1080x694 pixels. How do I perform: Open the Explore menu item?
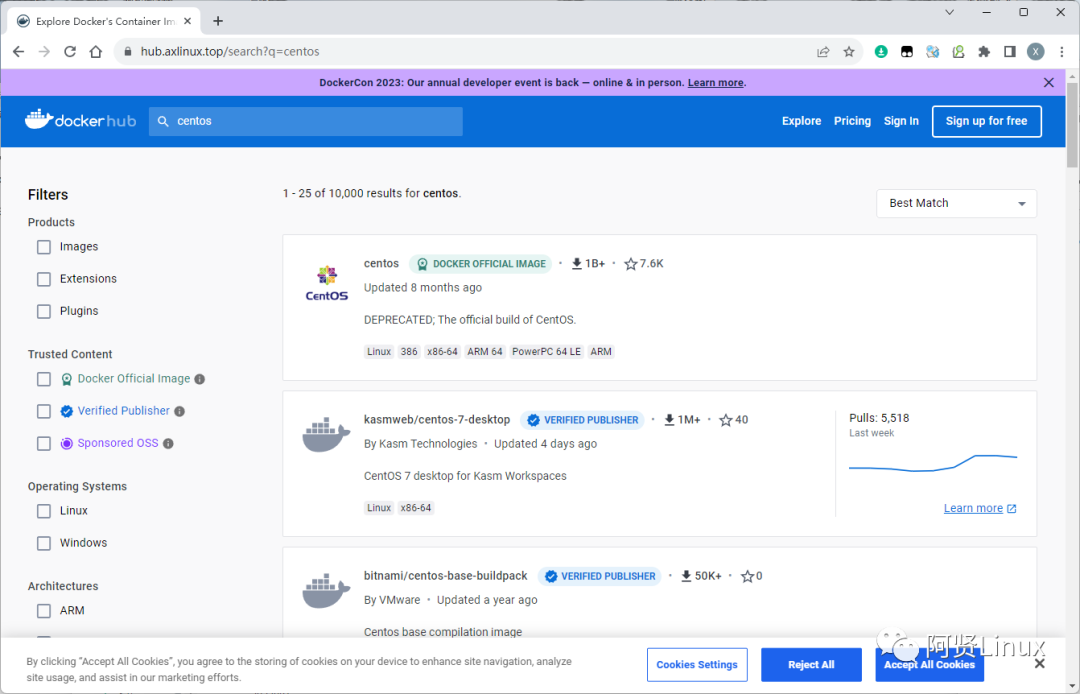801,121
